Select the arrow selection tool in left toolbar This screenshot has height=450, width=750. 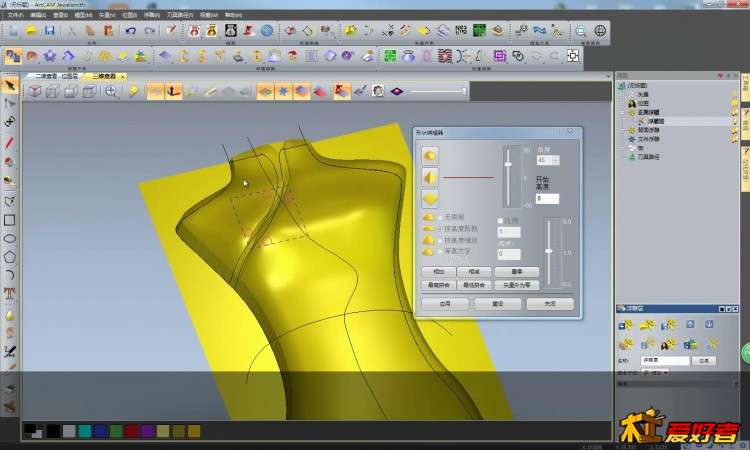click(9, 85)
